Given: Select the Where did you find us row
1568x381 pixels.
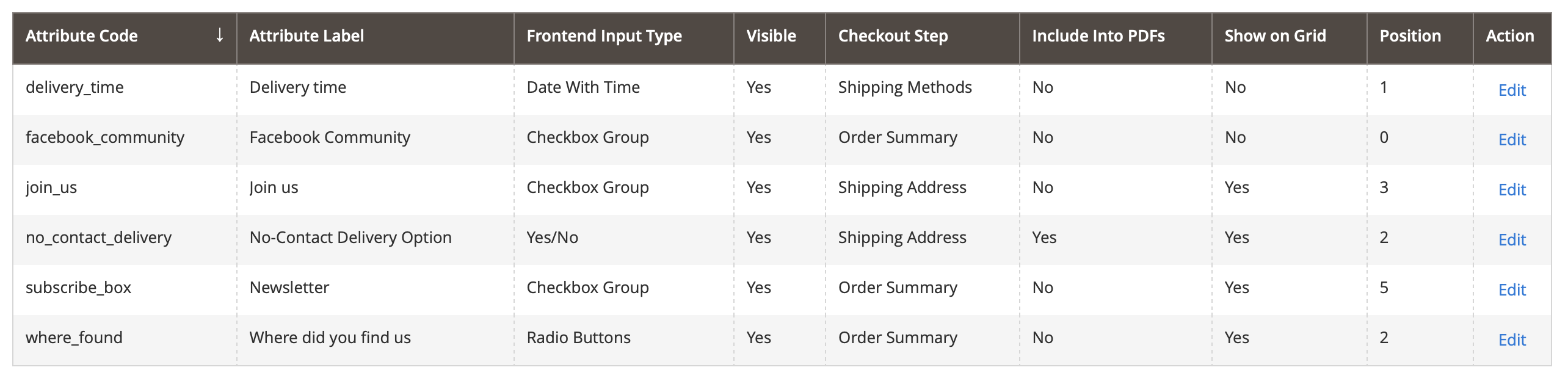Looking at the screenshot, I should tap(782, 339).
